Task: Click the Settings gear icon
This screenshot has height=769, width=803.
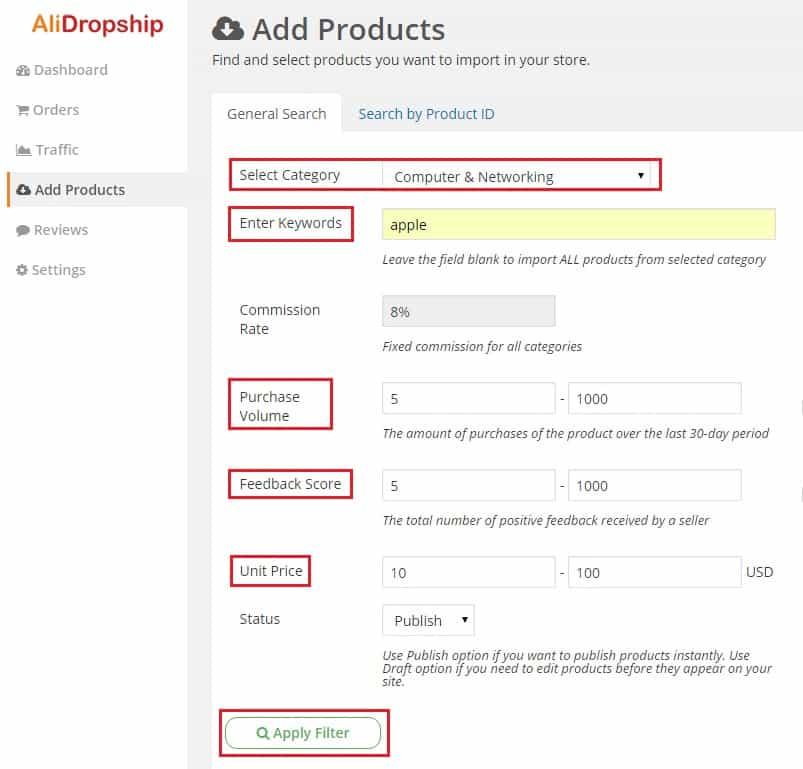Action: point(22,270)
